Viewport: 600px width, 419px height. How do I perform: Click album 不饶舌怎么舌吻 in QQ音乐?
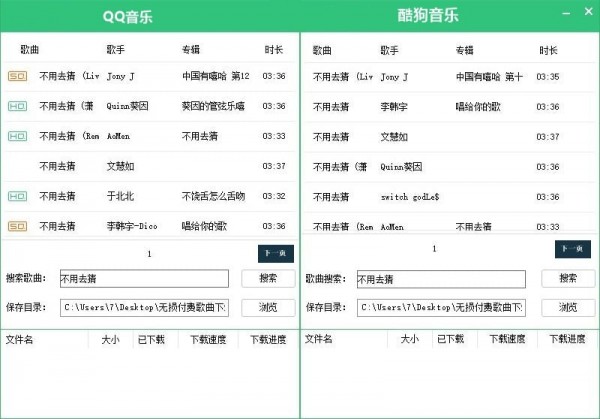point(213,196)
